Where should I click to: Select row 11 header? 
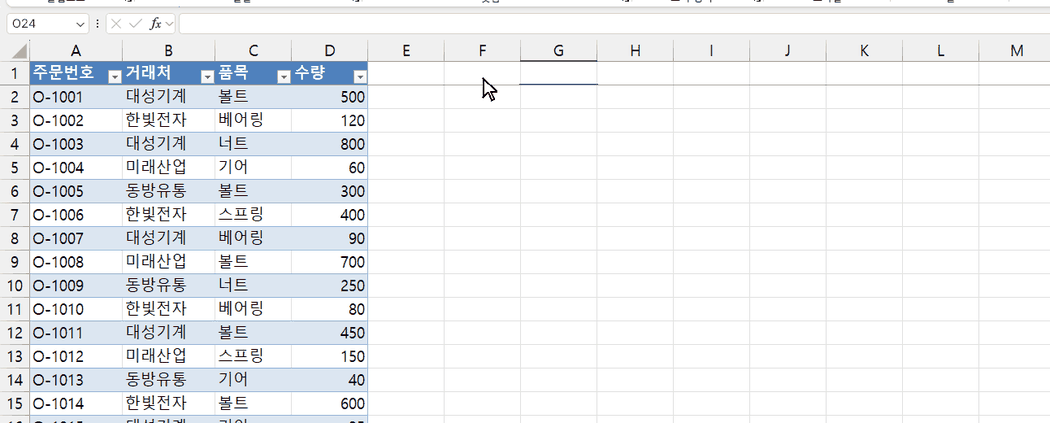[x=15, y=309]
